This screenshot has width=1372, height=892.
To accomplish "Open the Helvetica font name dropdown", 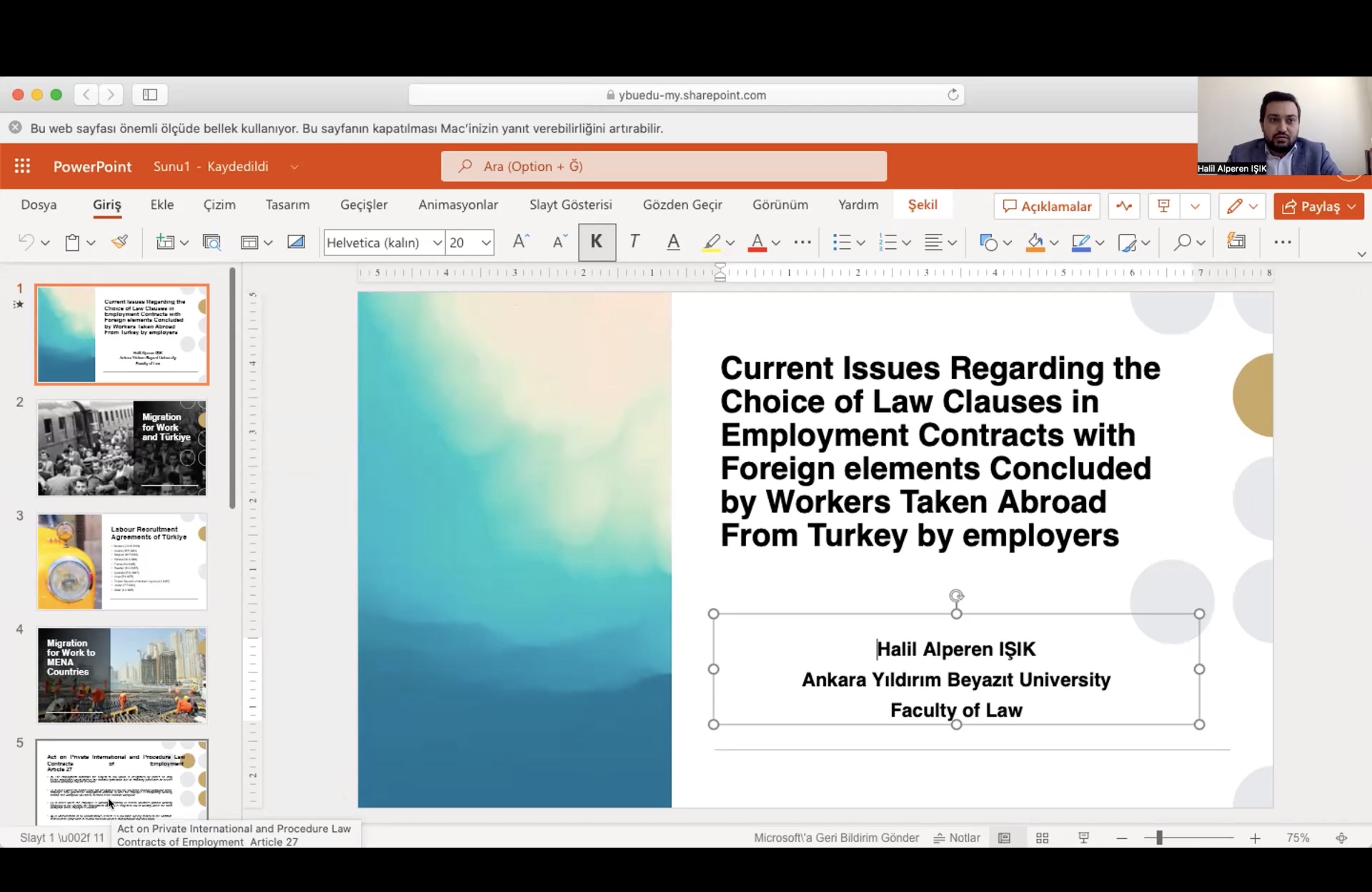I will [438, 243].
